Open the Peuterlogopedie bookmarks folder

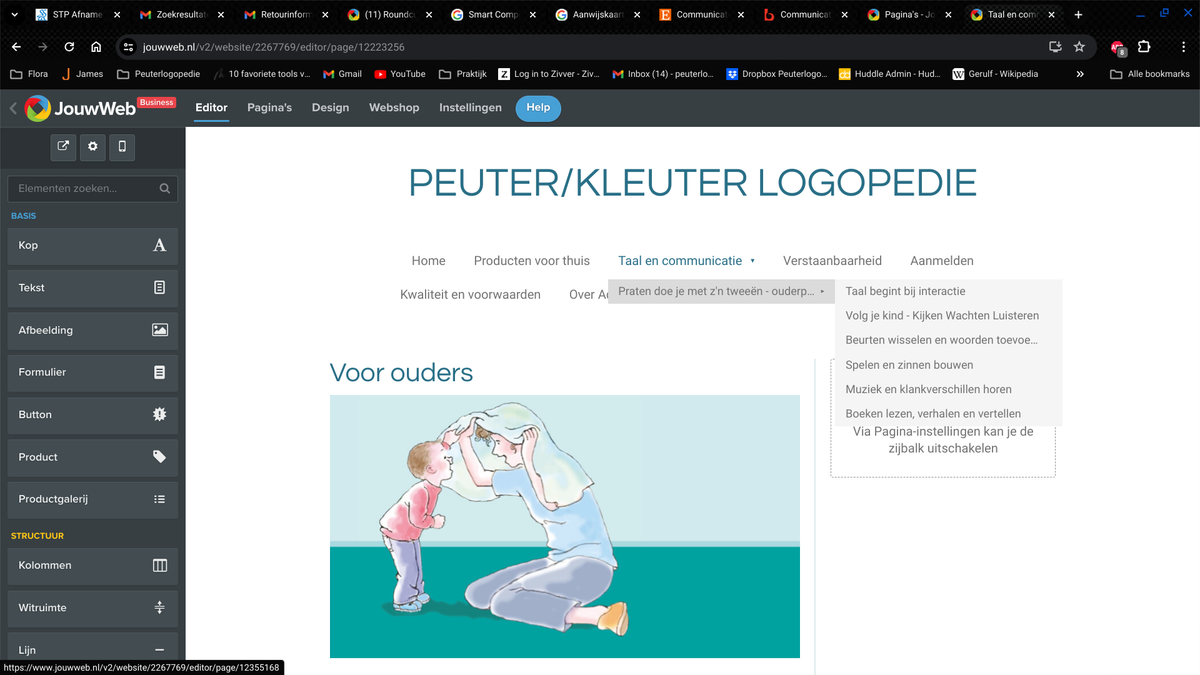click(x=159, y=74)
